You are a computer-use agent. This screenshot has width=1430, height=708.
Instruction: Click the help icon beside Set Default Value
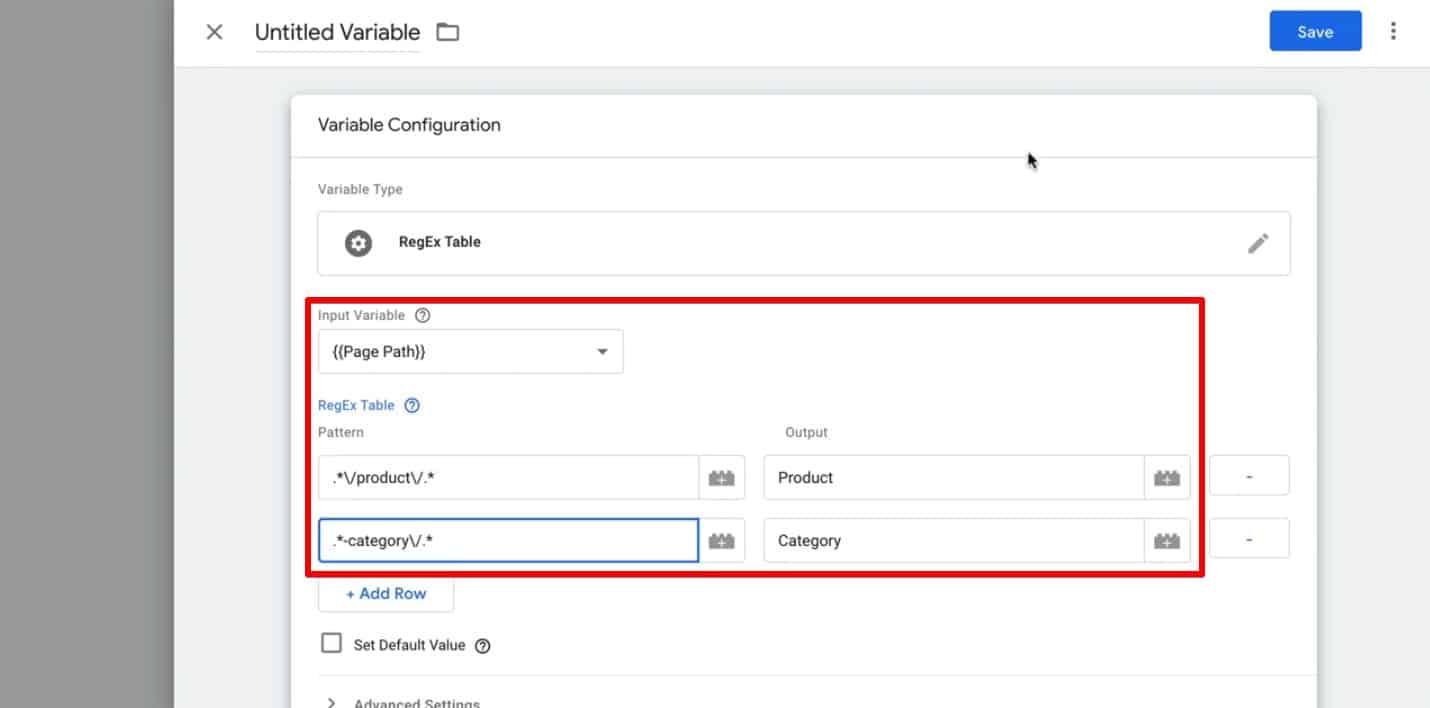tap(483, 645)
